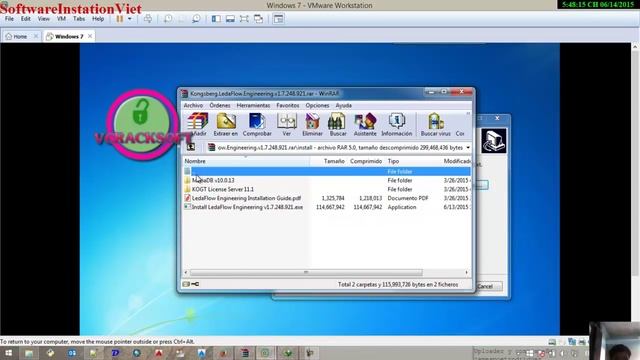640x360 pixels.
Task: Click the VMware pause virtual machine icon
Action: pyautogui.click(x=120, y=19)
